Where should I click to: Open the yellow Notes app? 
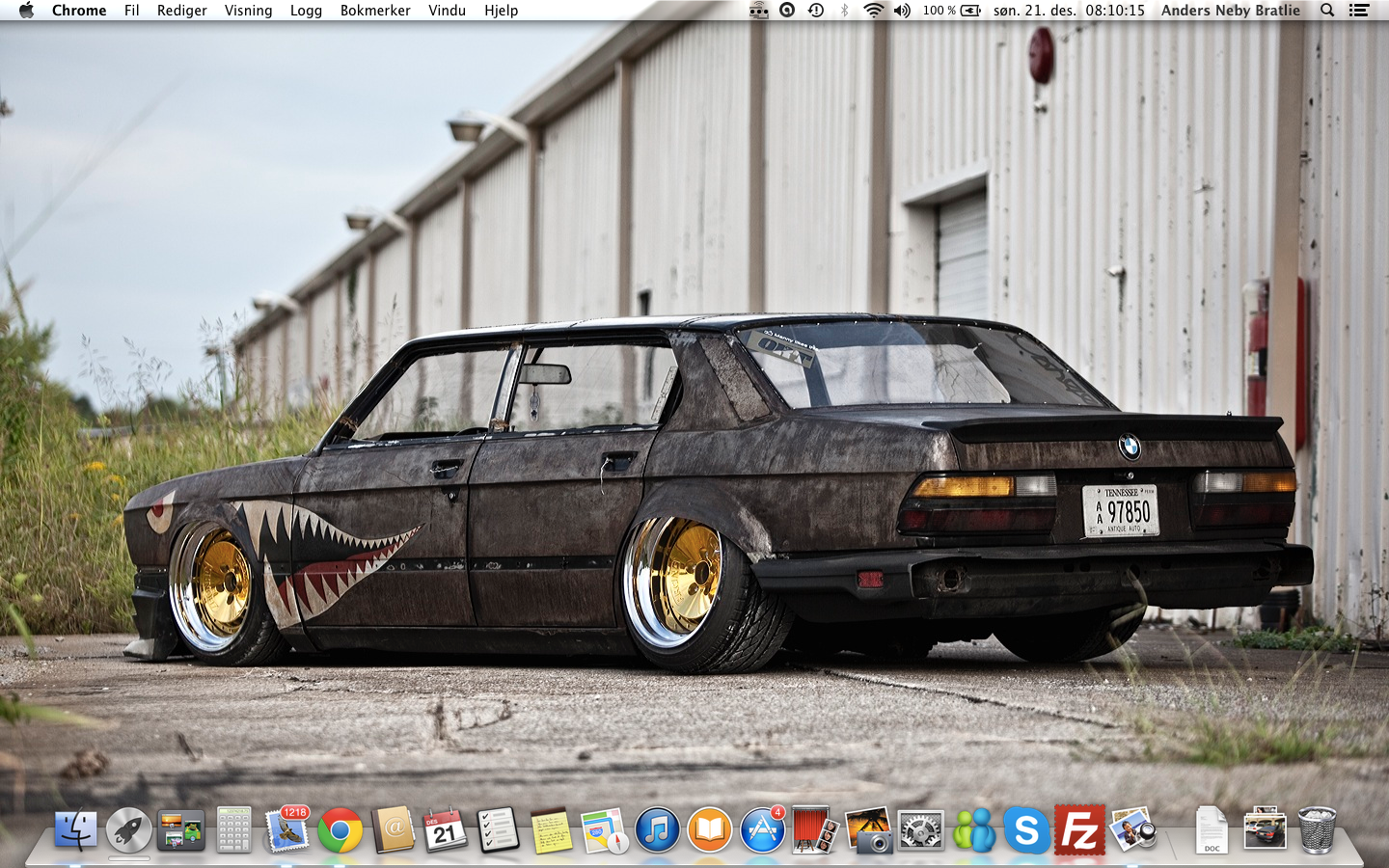[551, 830]
